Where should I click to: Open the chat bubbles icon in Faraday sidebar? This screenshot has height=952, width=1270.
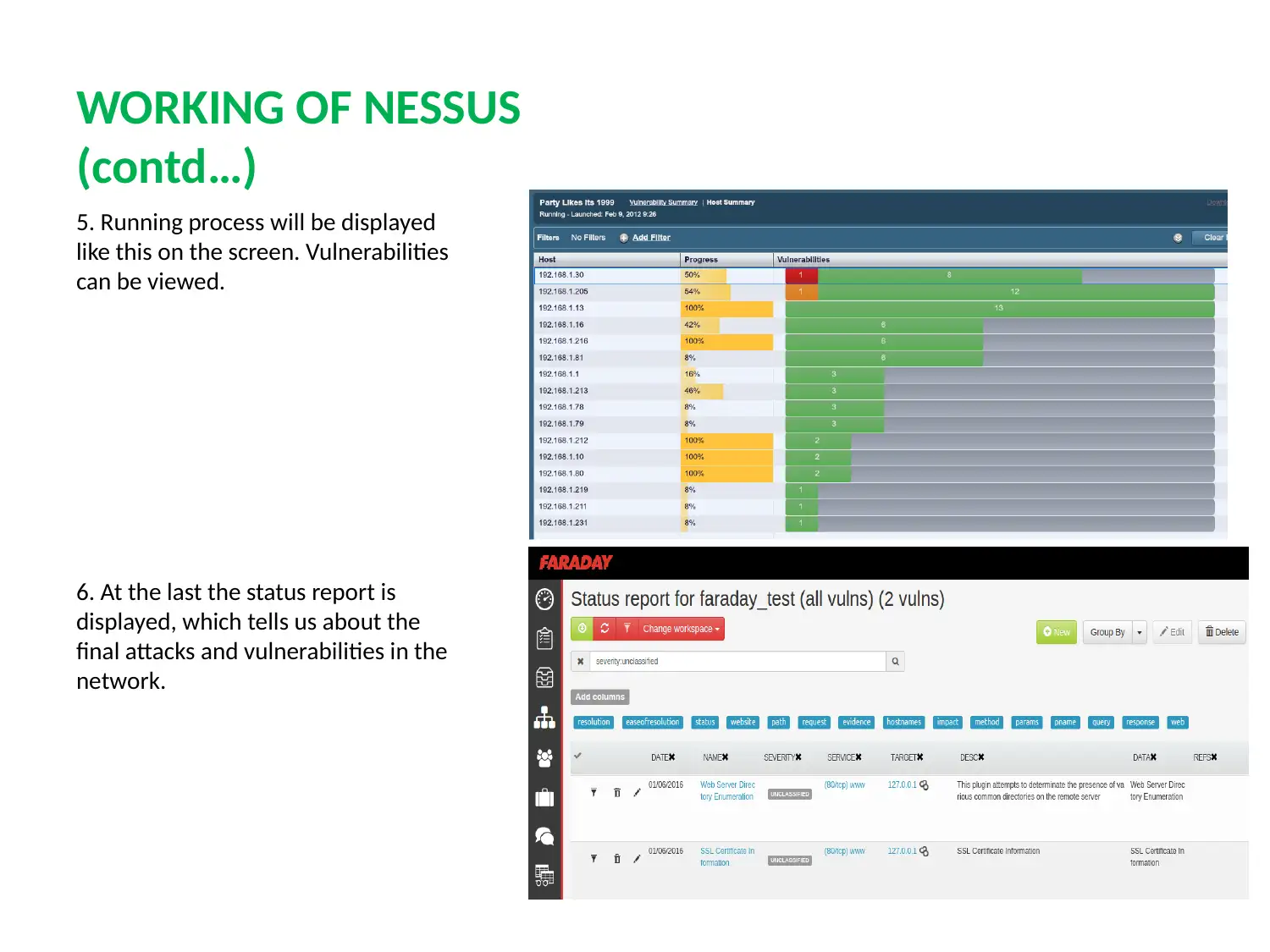point(544,836)
